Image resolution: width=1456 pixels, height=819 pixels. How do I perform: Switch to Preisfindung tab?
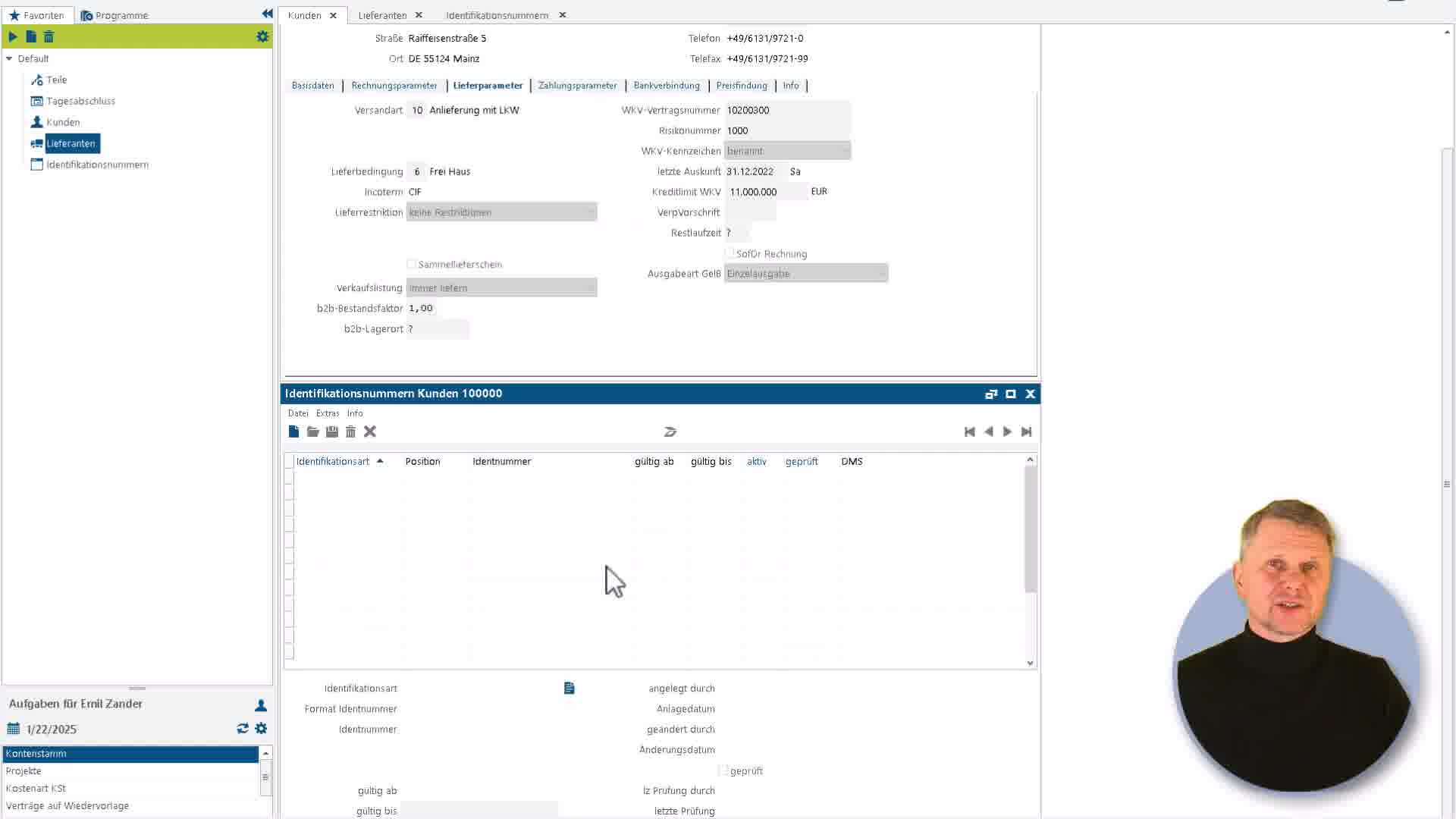(742, 86)
